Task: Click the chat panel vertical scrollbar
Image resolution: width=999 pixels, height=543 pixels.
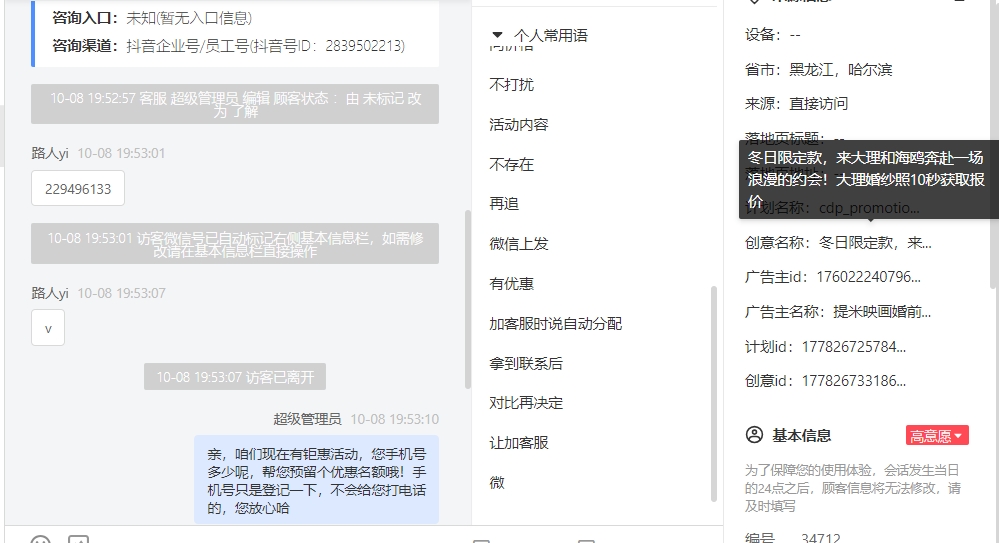Action: pyautogui.click(x=468, y=300)
